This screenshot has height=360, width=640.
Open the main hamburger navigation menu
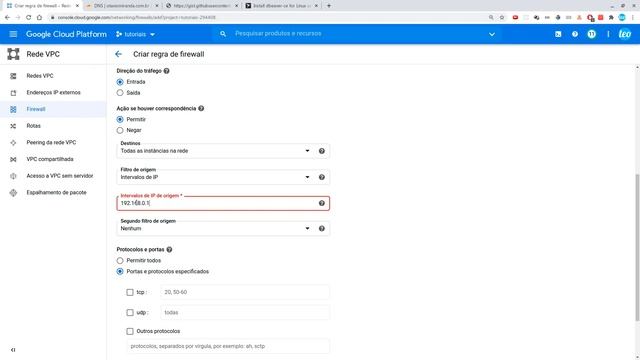[13, 34]
